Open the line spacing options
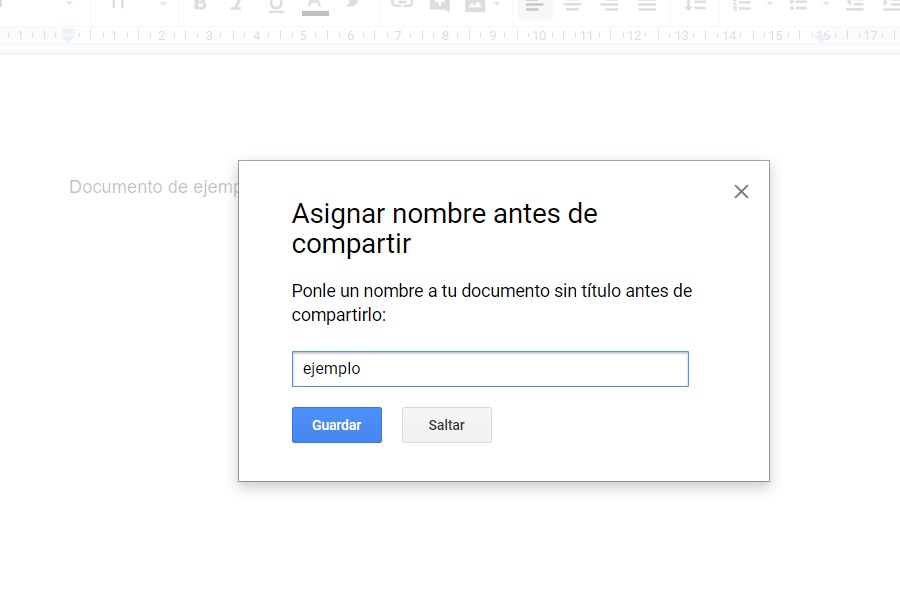Screen dimensions: 900x591 tap(695, 6)
